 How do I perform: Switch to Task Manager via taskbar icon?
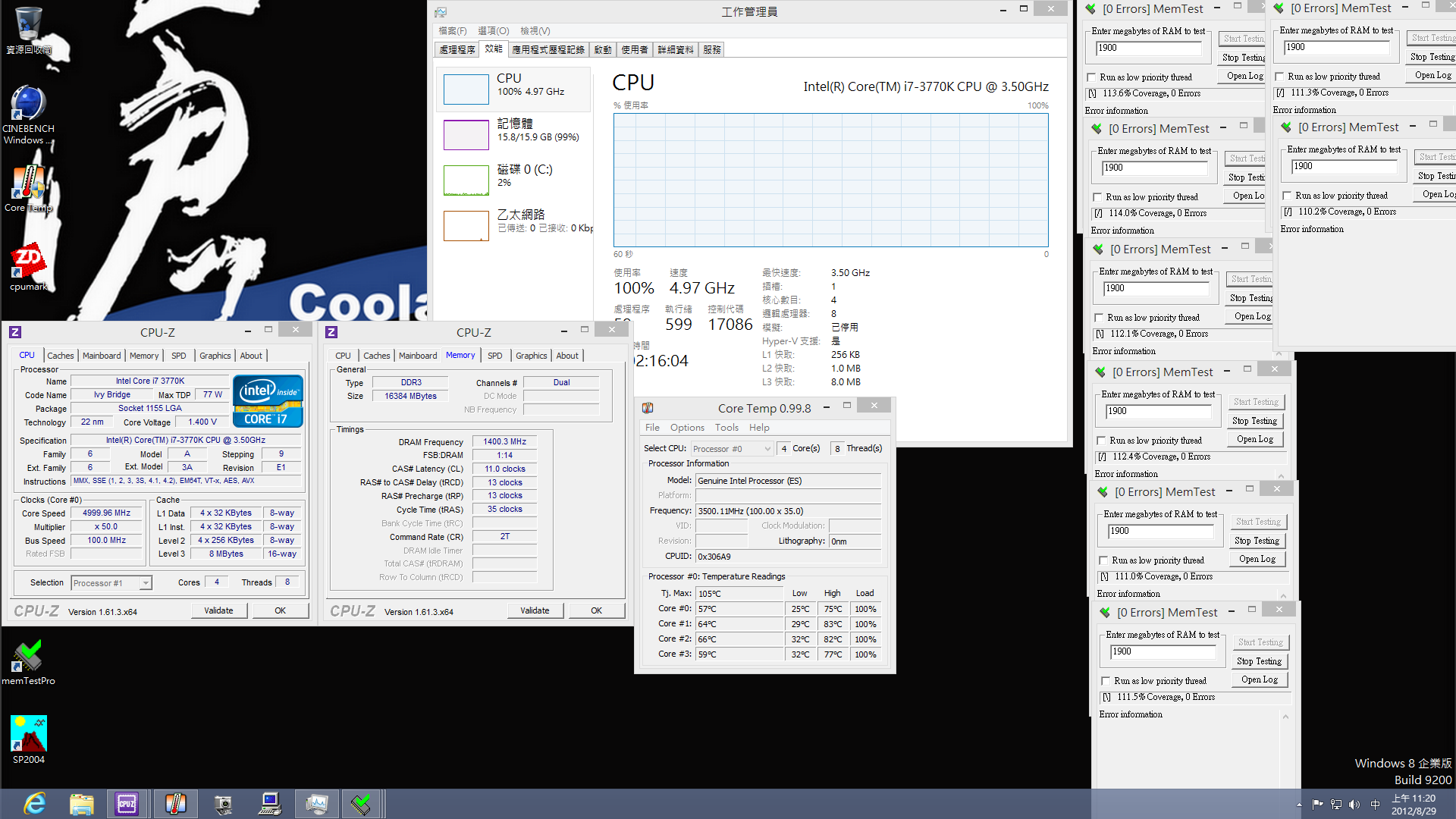click(x=316, y=804)
